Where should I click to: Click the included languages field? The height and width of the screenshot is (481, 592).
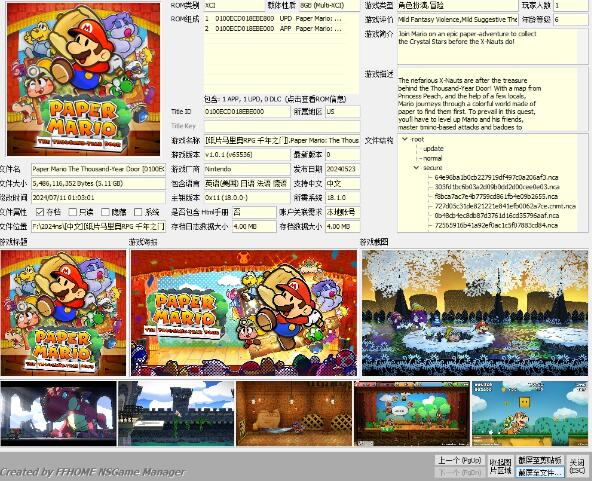click(x=247, y=183)
